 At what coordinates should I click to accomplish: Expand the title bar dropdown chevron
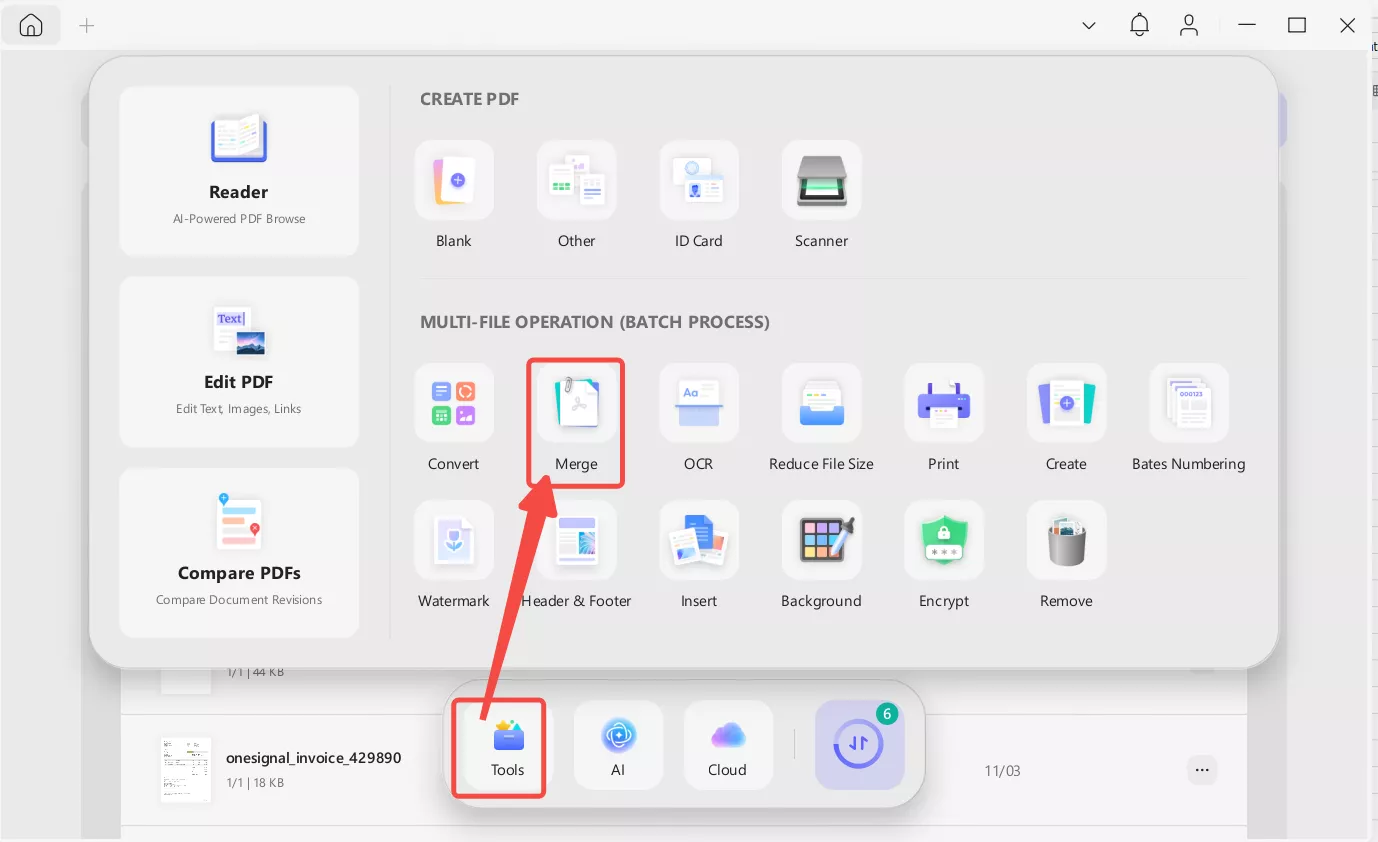1089,26
